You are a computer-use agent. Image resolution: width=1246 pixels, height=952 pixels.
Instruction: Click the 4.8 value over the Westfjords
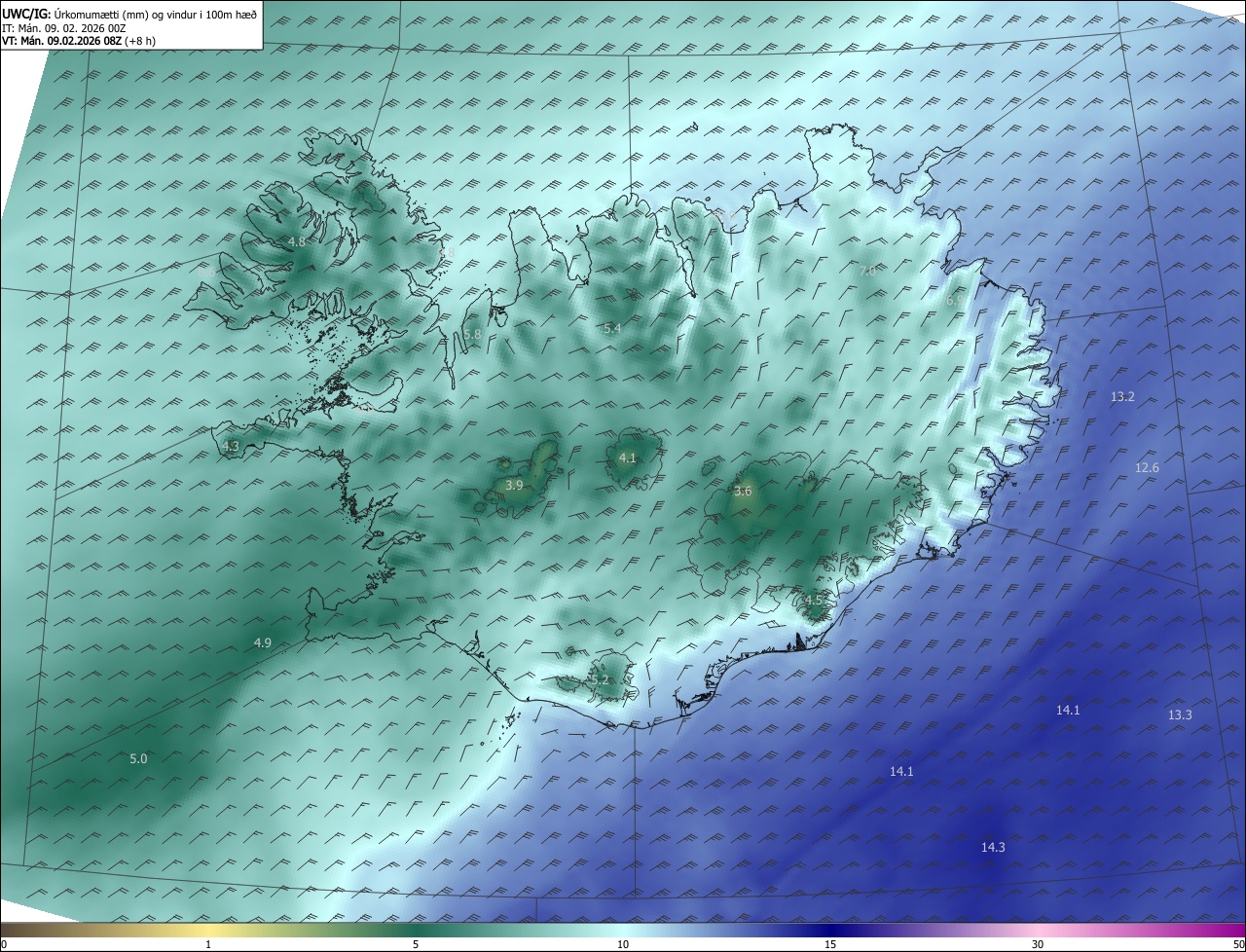[297, 241]
